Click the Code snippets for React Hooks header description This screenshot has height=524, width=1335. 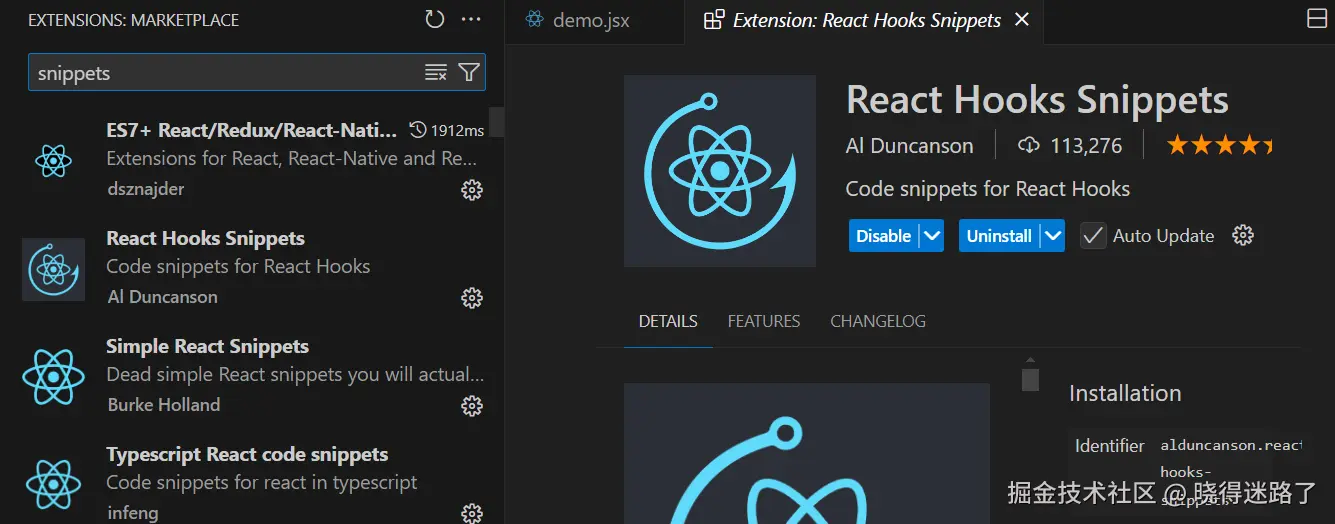(988, 189)
